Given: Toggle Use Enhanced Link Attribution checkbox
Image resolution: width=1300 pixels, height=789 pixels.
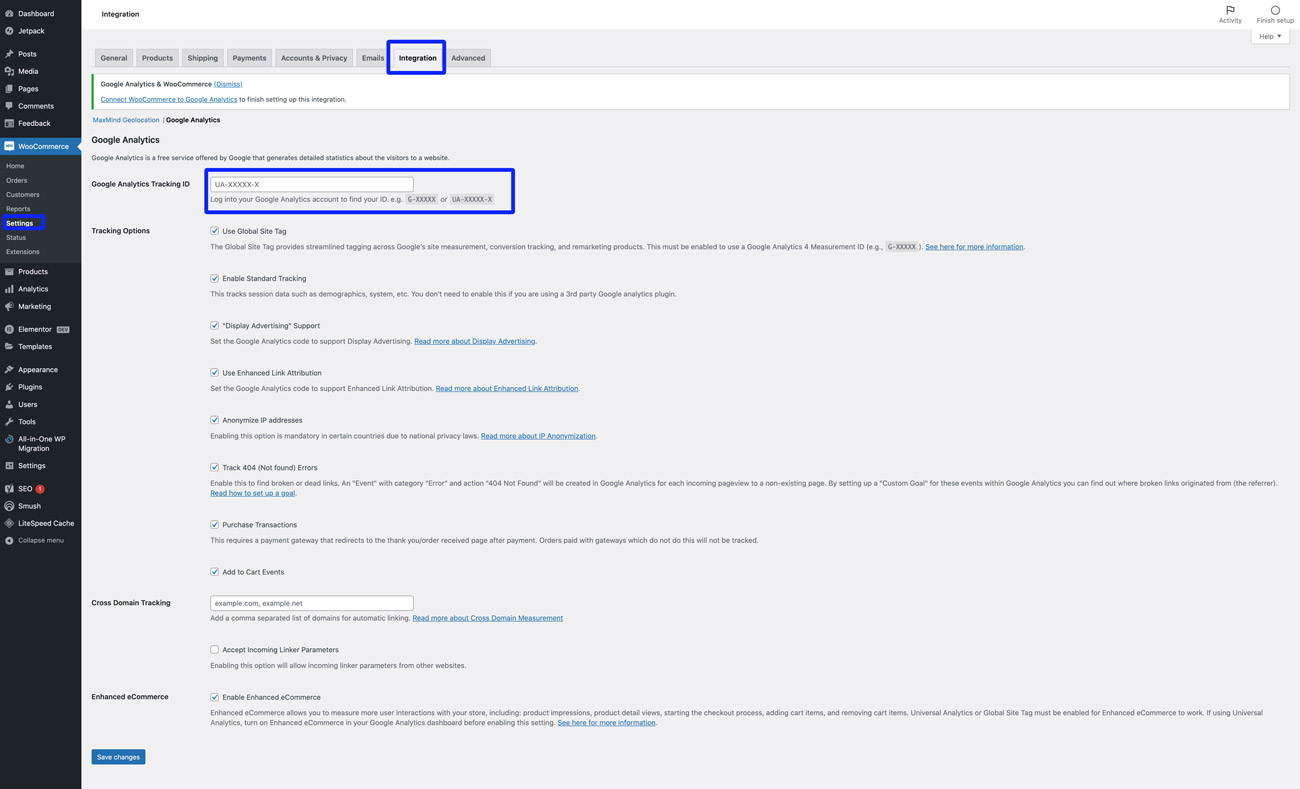Looking at the screenshot, I should [214, 372].
